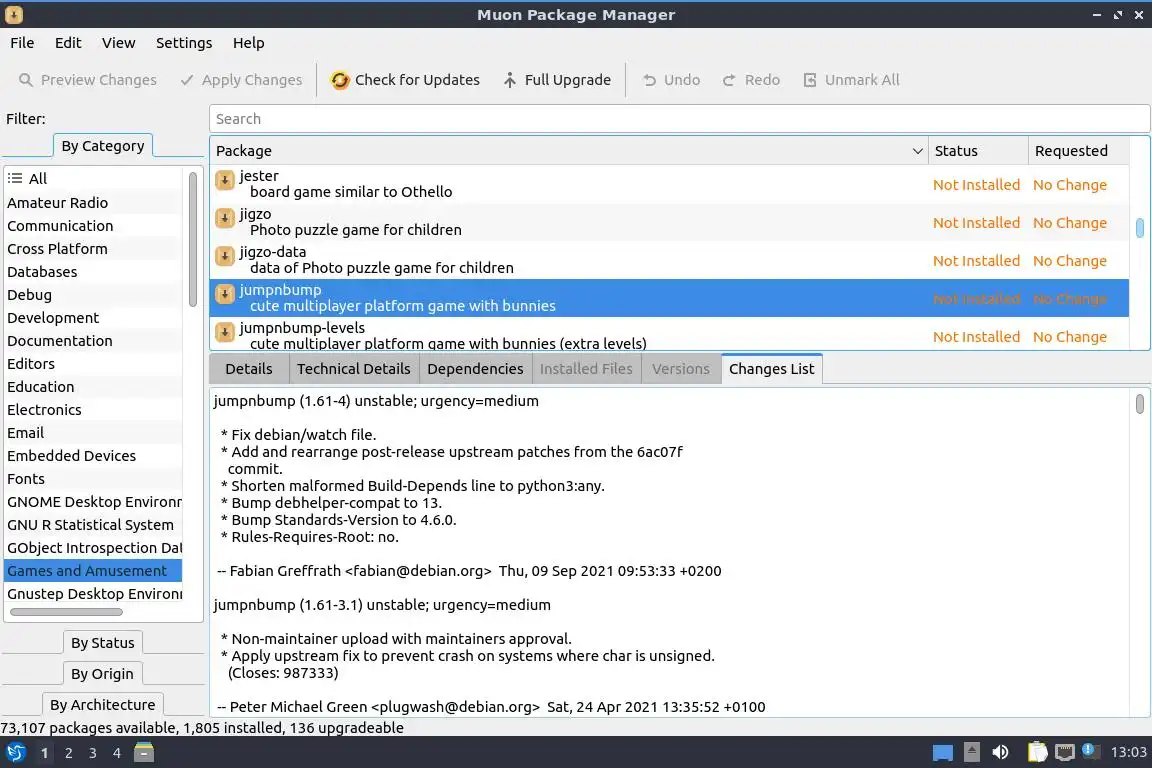
Task: Click the package icon beside jigzo-data
Action: point(225,256)
